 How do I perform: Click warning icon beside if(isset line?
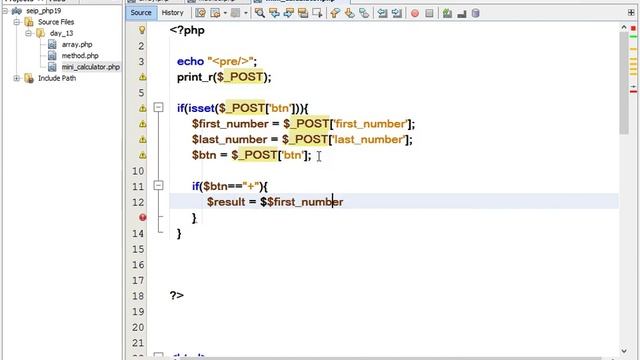pyautogui.click(x=142, y=108)
